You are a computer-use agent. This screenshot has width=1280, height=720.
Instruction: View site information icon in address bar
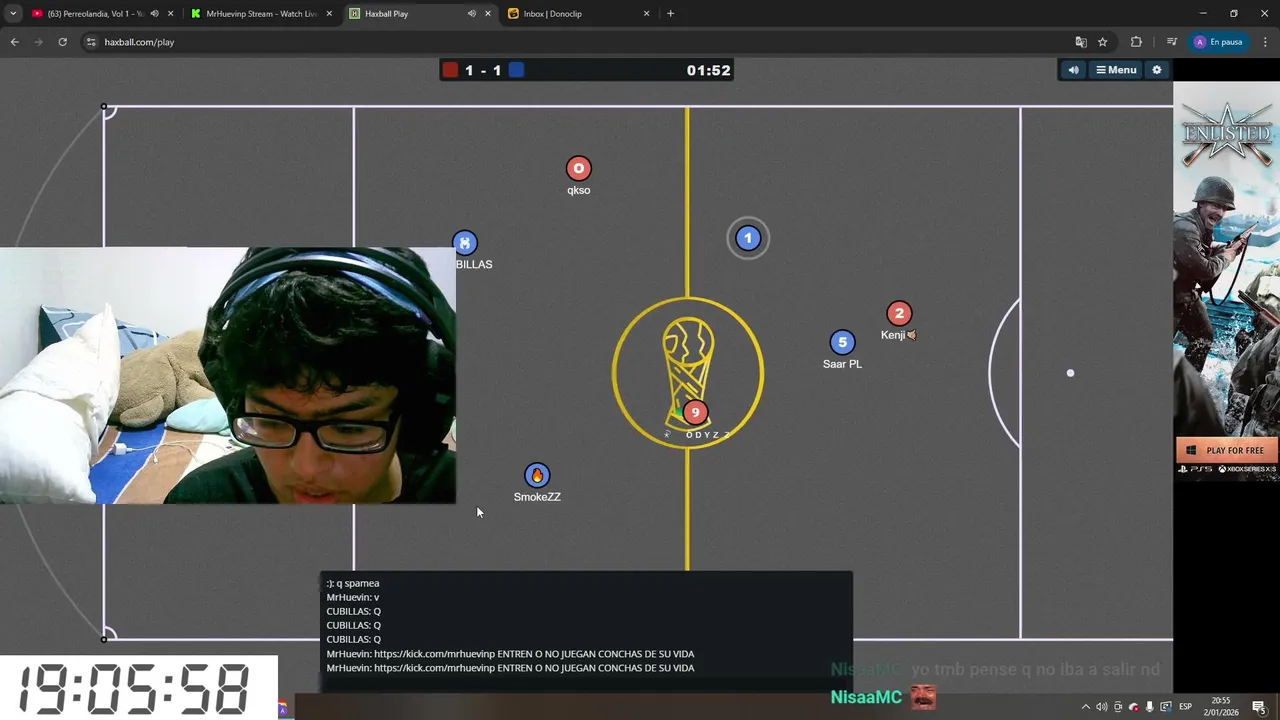click(91, 42)
